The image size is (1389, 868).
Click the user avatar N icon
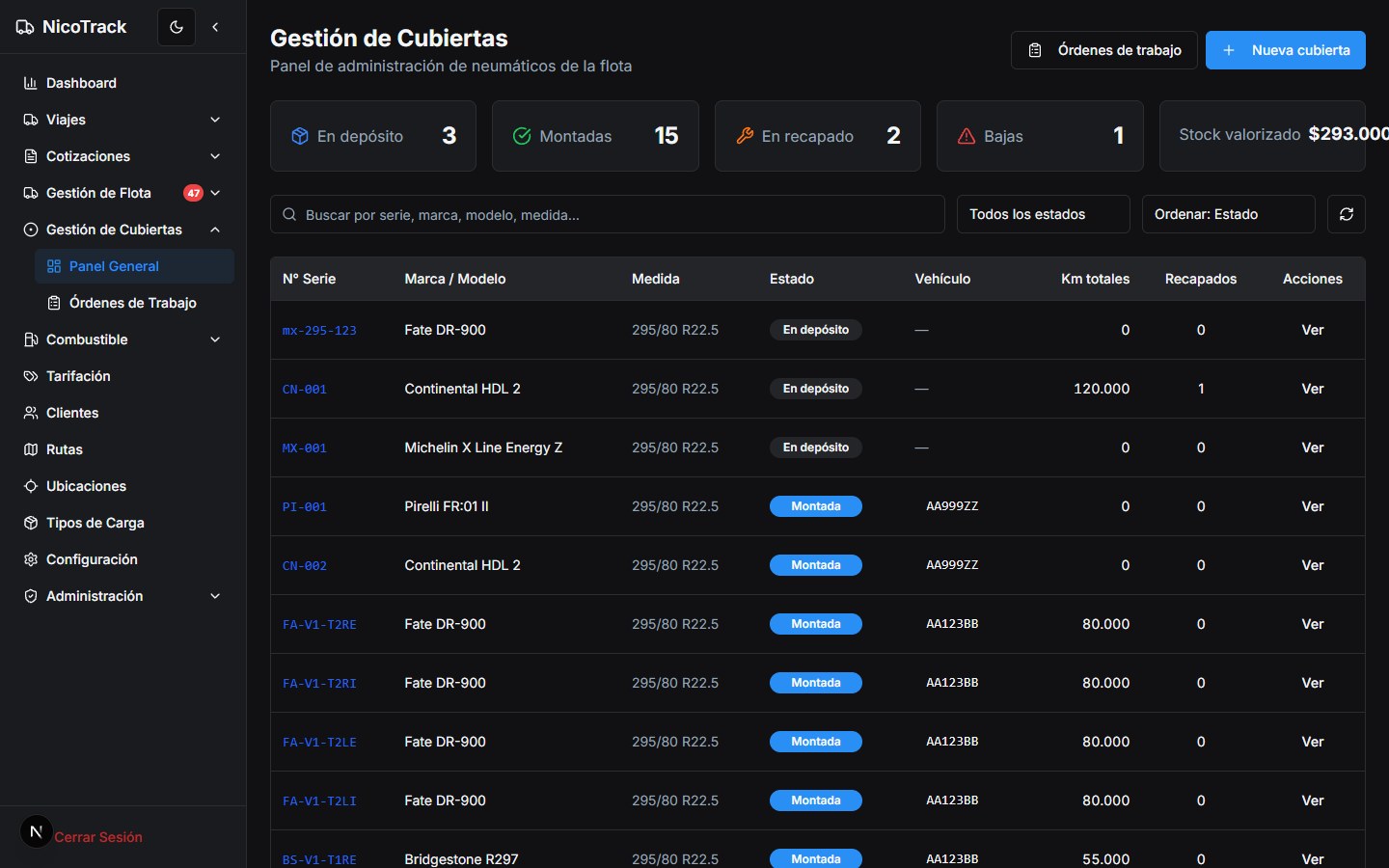coord(37,831)
